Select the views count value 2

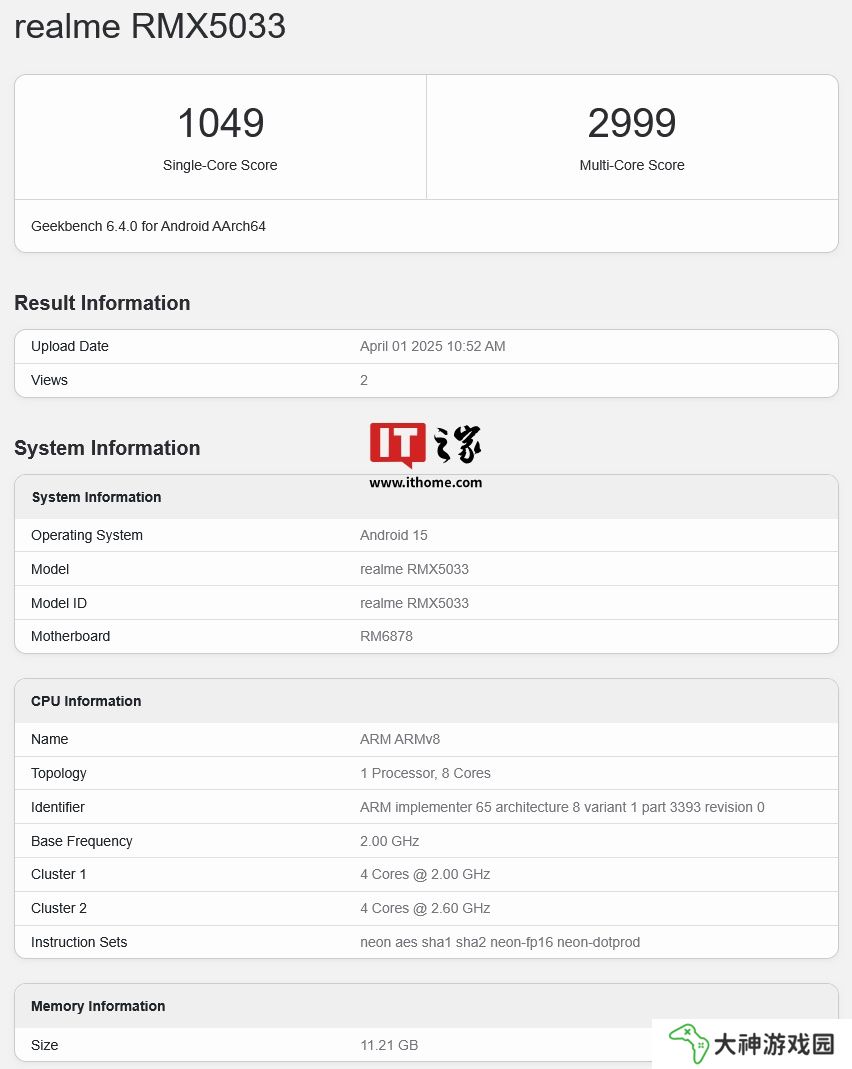pyautogui.click(x=364, y=380)
